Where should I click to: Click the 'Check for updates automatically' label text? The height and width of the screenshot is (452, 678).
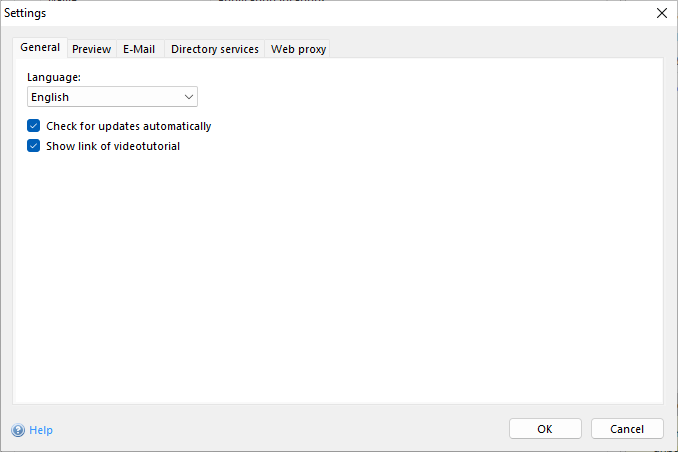coord(128,126)
